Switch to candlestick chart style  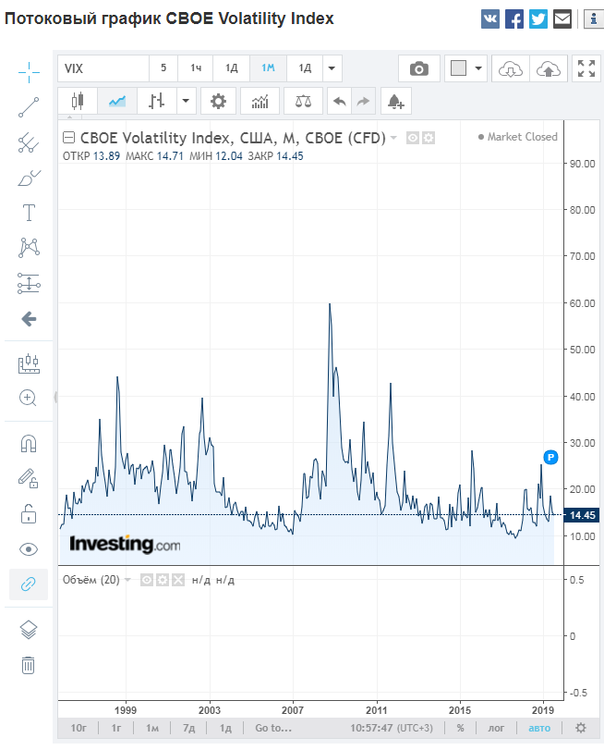(x=77, y=101)
